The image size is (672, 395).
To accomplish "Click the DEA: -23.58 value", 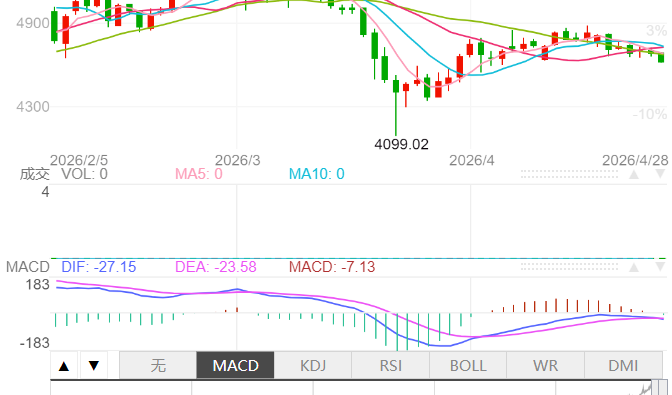I will 216,267.
